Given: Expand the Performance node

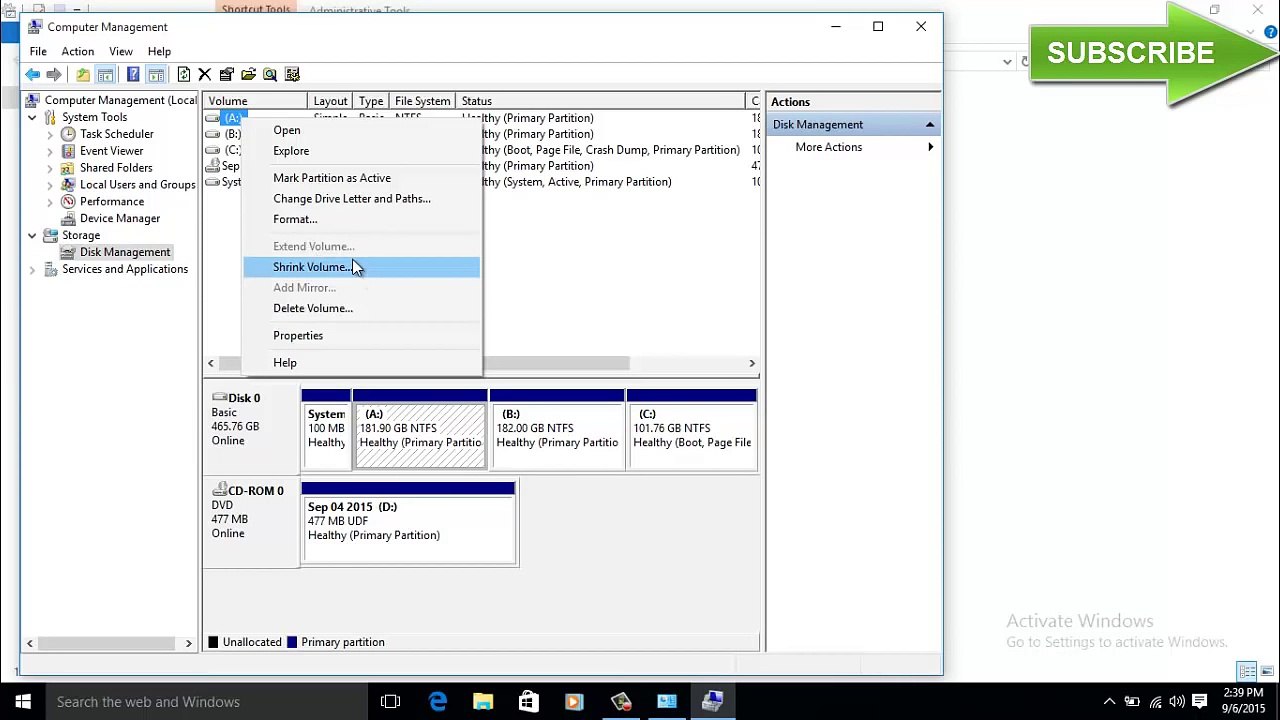Looking at the screenshot, I should coord(50,202).
